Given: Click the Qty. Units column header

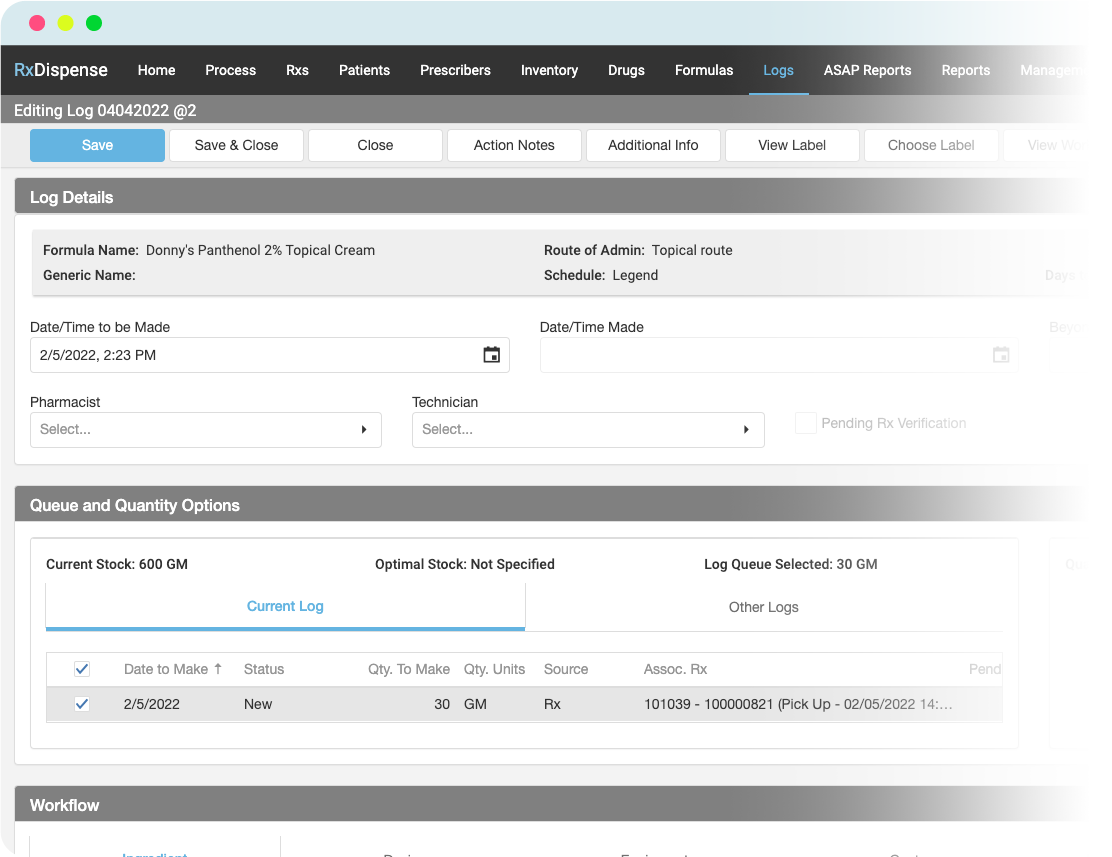Looking at the screenshot, I should (494, 669).
